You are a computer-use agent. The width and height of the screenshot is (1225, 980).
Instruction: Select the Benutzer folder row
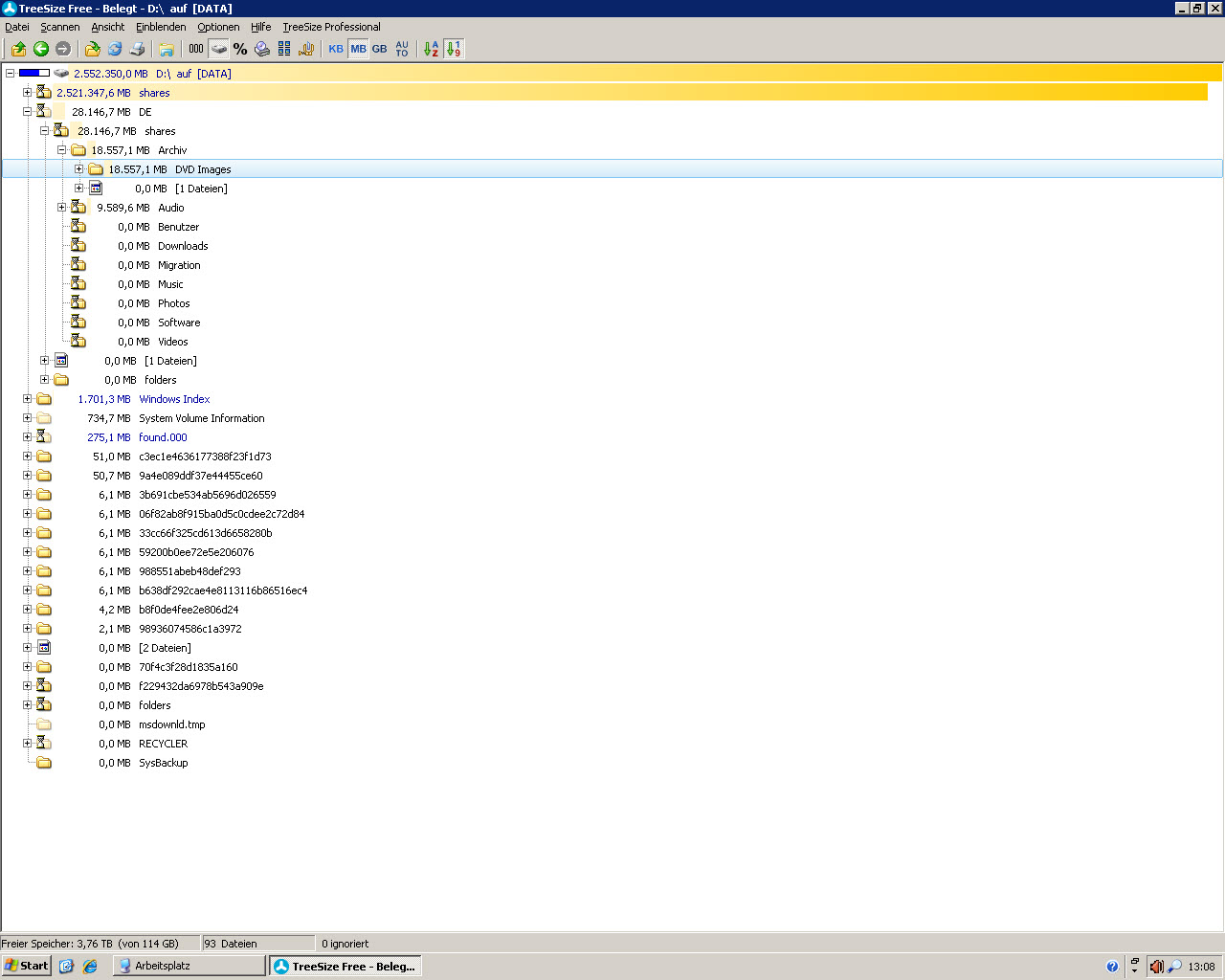tap(158, 227)
